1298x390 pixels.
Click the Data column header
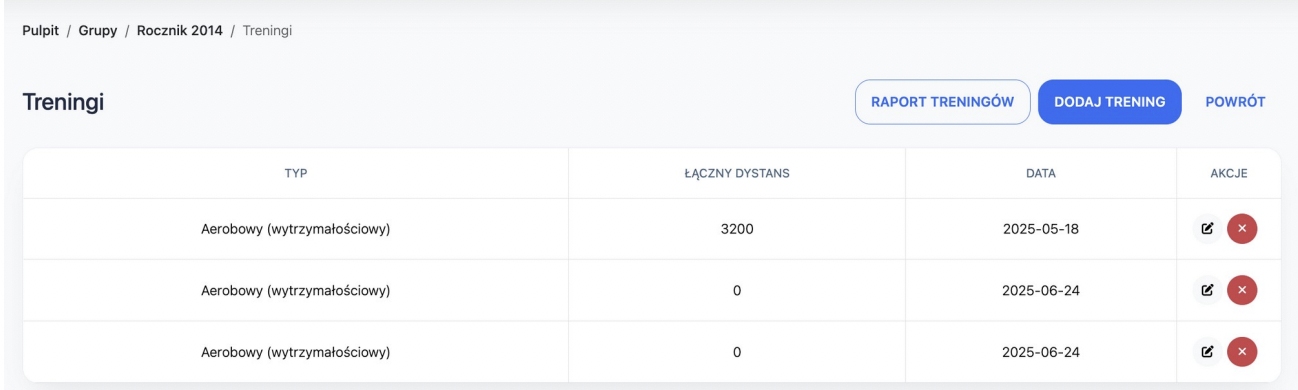1041,174
